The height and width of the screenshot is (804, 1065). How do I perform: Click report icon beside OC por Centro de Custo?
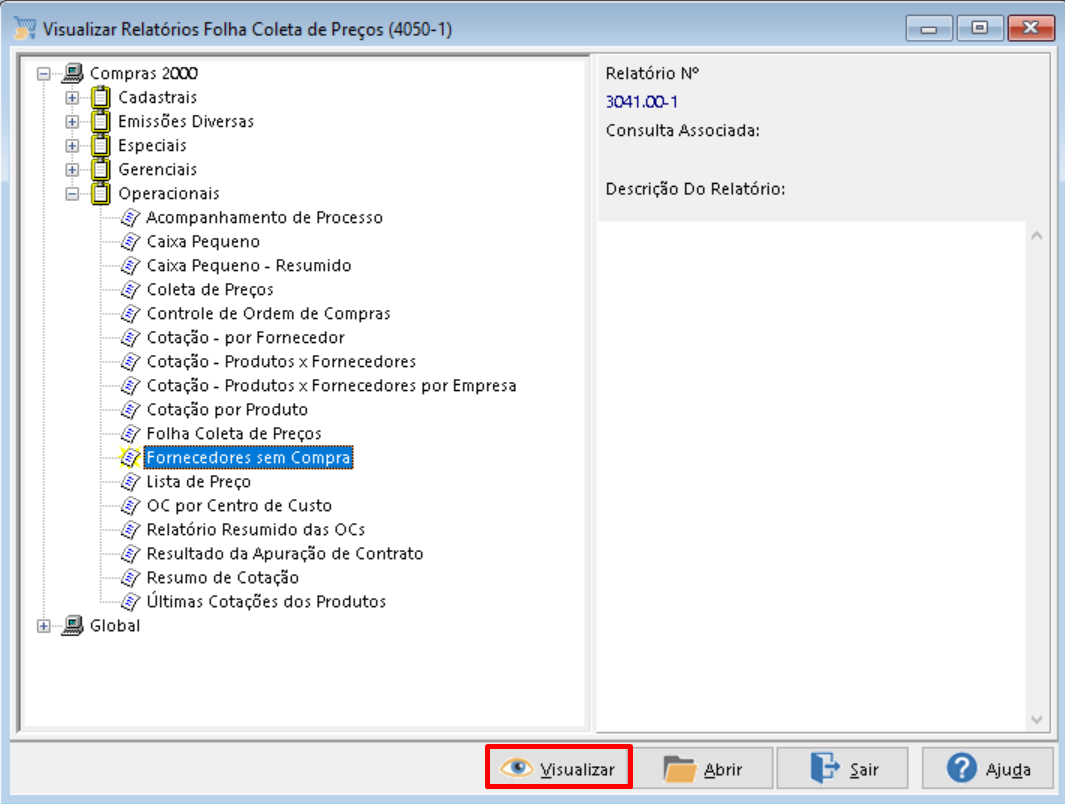coord(130,505)
